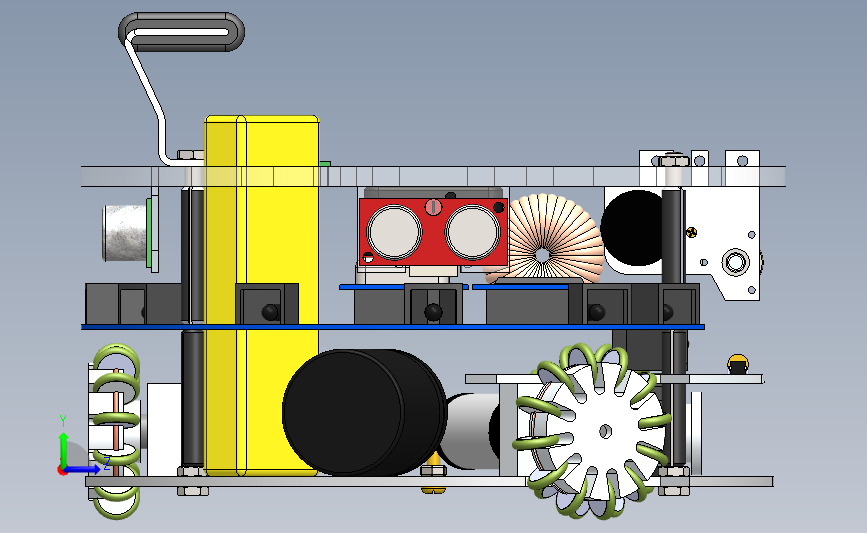This screenshot has width=867, height=533.
Task: Select the gray carrying handle loop at top
Action: coord(181,32)
